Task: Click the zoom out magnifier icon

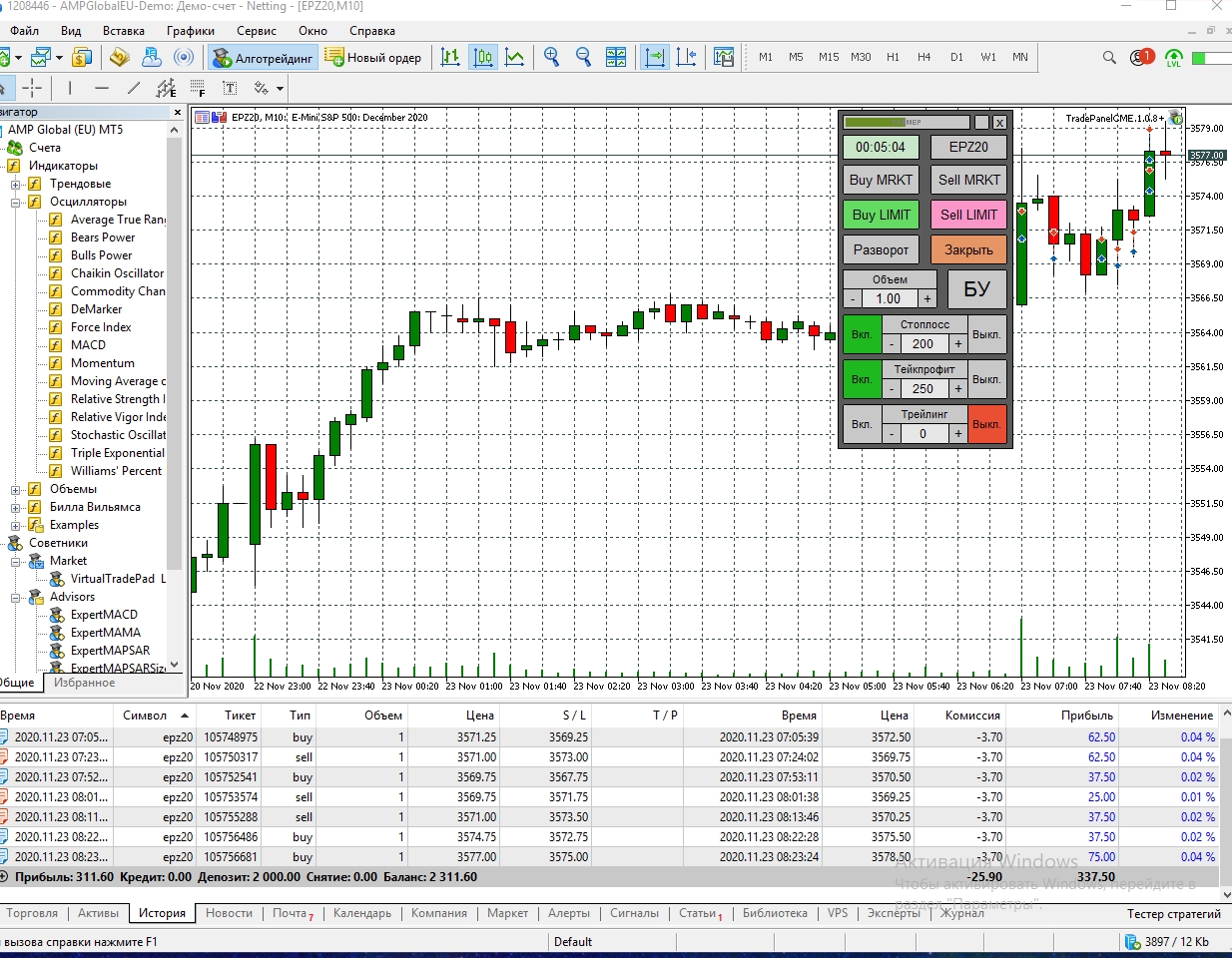Action: pyautogui.click(x=583, y=57)
